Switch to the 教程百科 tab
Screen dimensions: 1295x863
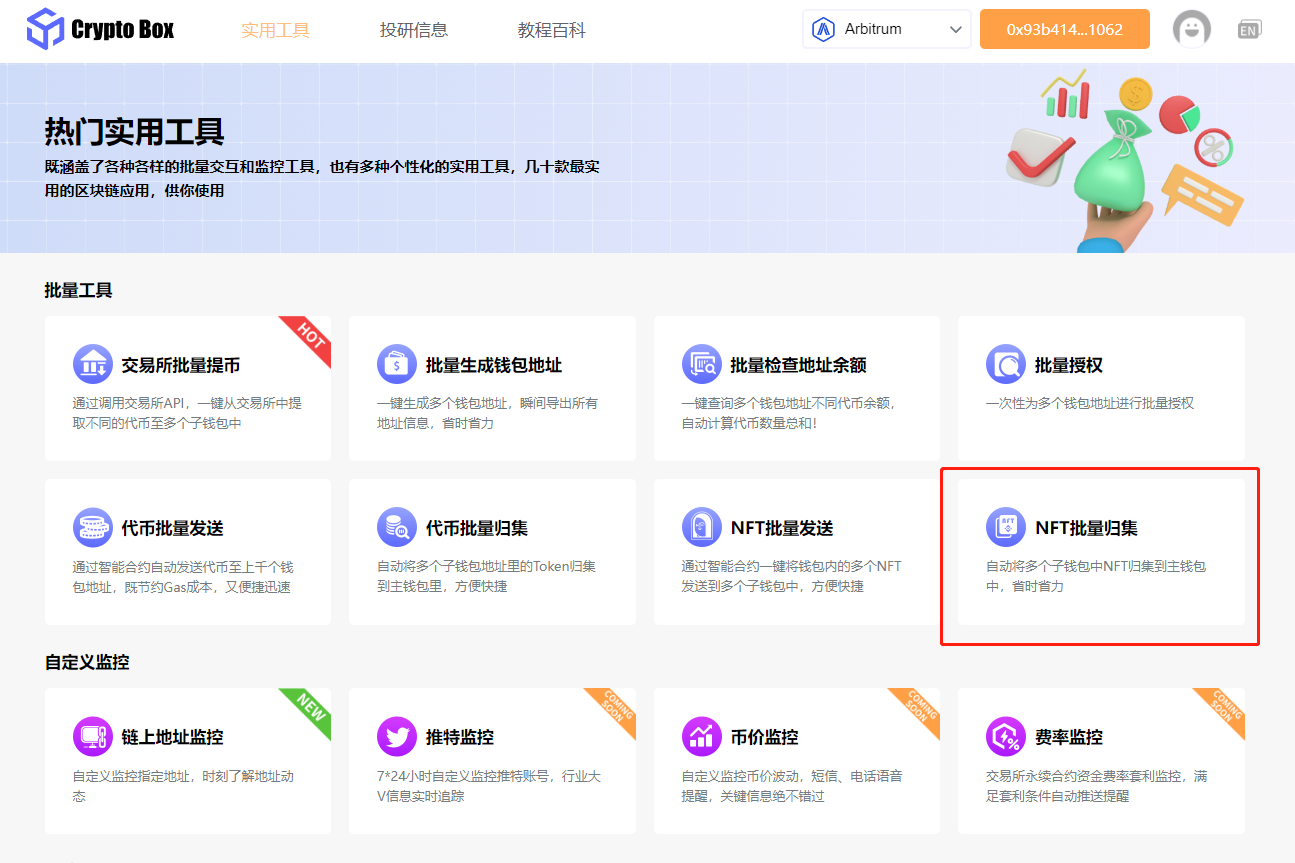[x=552, y=30]
